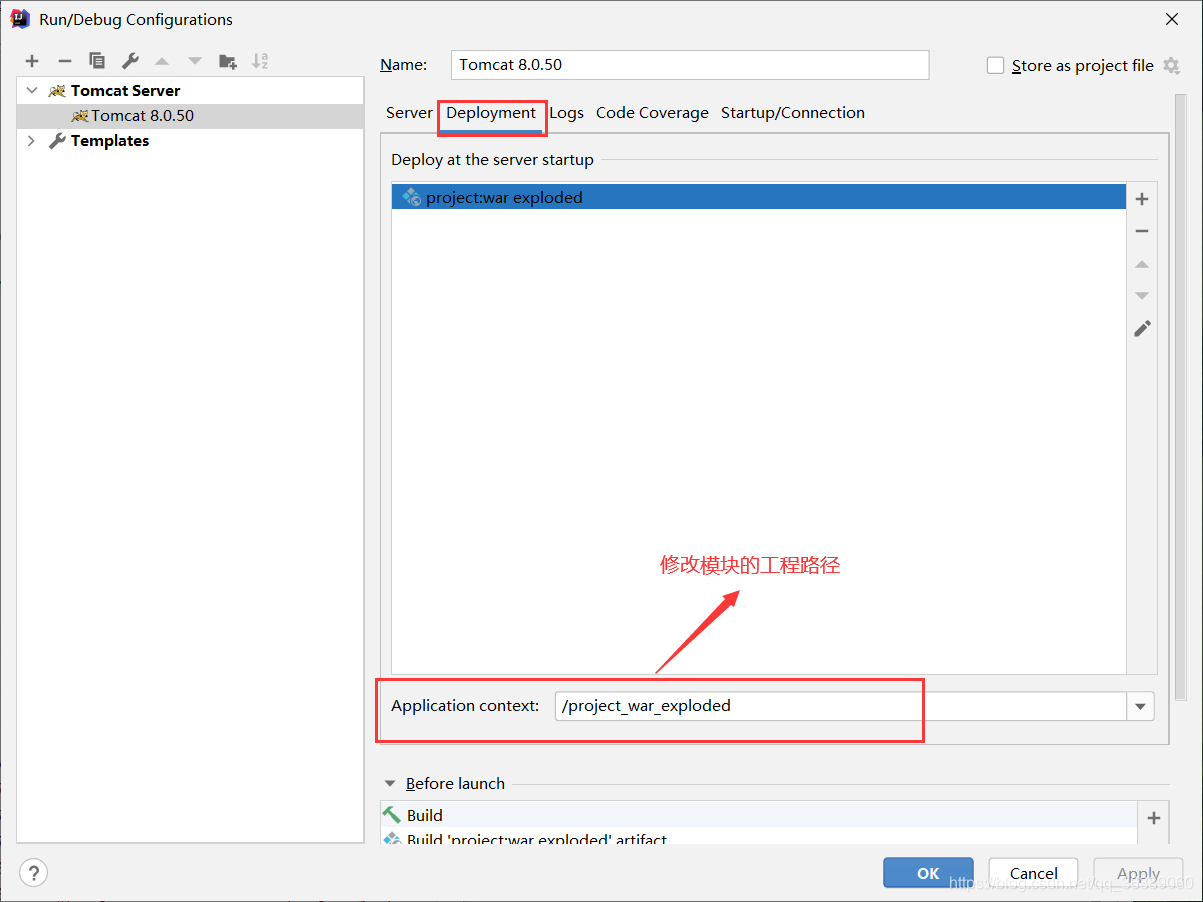
Task: Move deployment artifact down
Action: point(1142,296)
